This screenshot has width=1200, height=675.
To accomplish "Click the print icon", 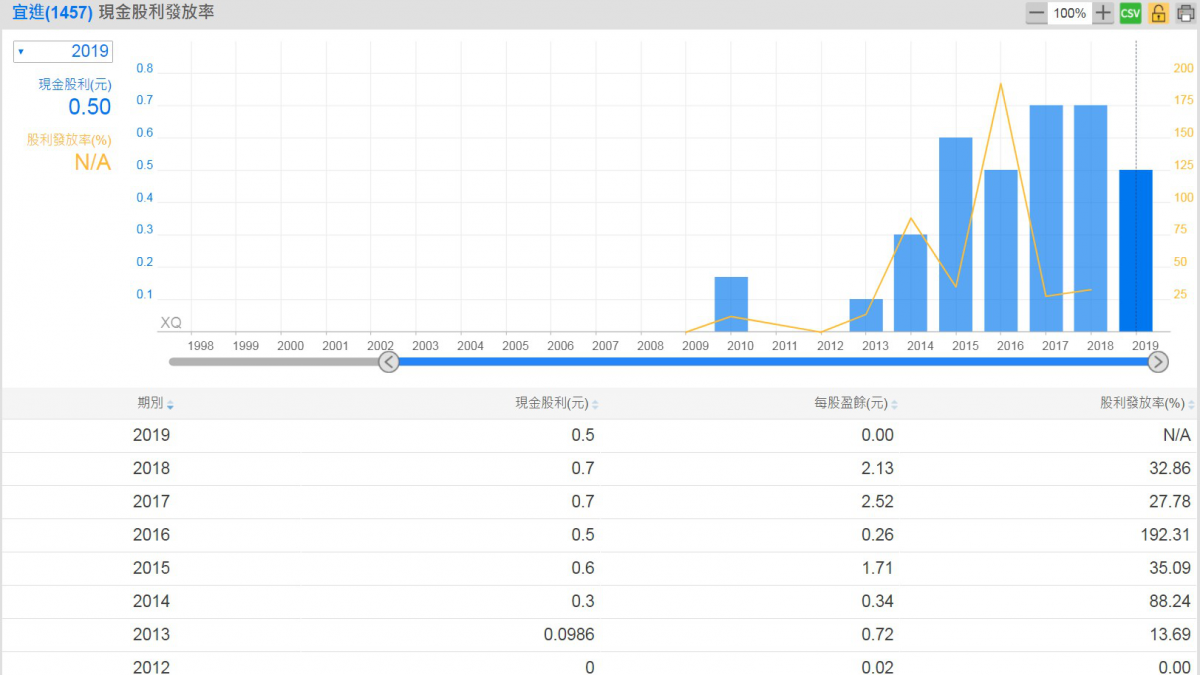I will click(1186, 13).
